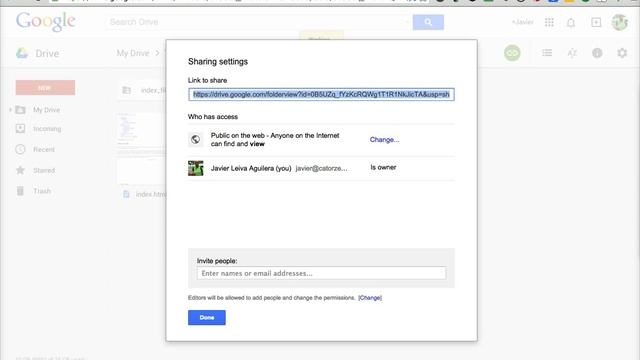Click the "Is owner" text in the dialog

point(383,167)
